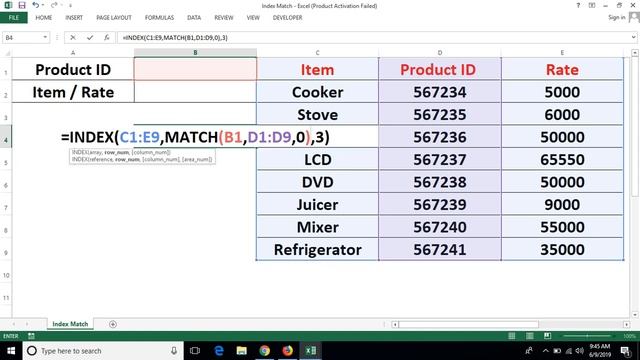Image resolution: width=640 pixels, height=360 pixels.
Task: Switch to the INSERT ribbon tab
Action: click(74, 18)
